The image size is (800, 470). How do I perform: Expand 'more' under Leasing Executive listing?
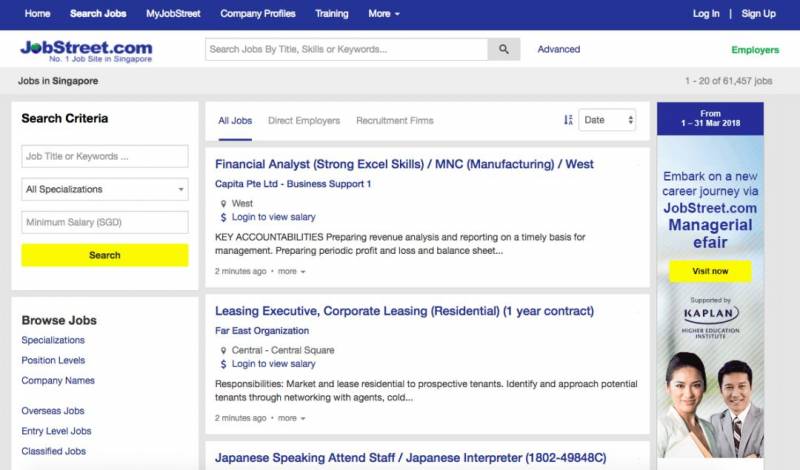(x=291, y=418)
